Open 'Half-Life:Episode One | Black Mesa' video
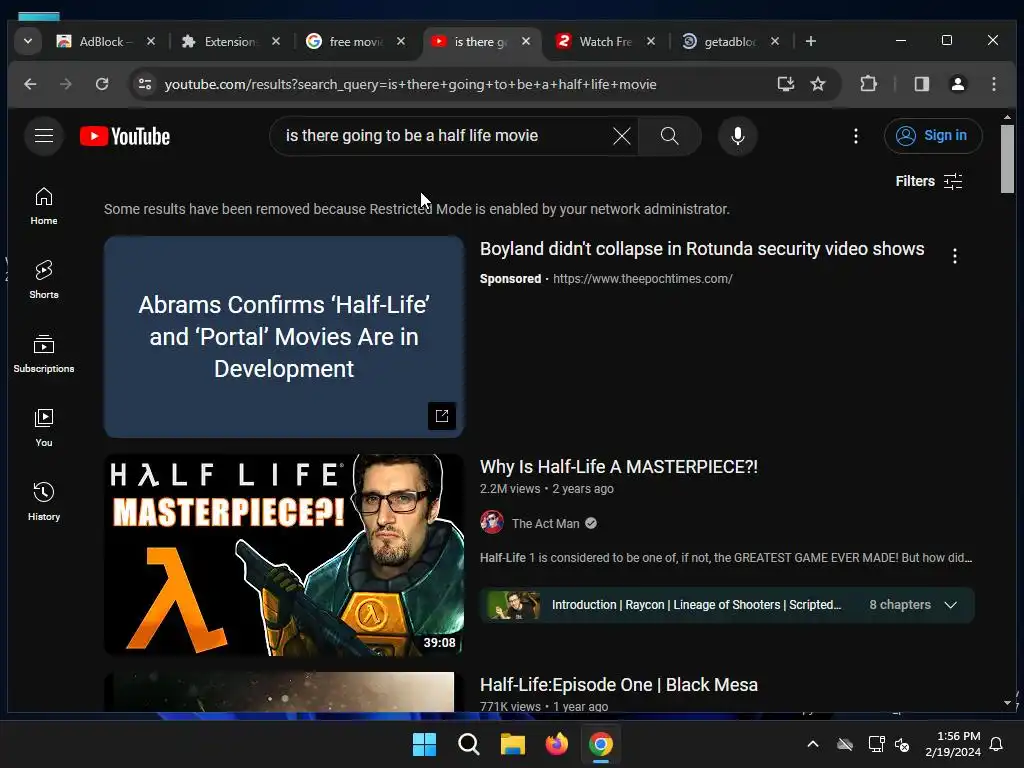Image resolution: width=1024 pixels, height=768 pixels. pos(618,685)
